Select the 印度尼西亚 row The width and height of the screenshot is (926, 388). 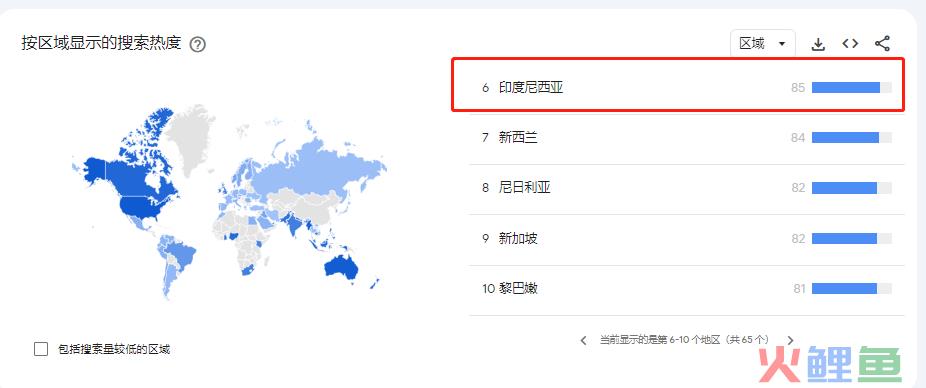(687, 88)
